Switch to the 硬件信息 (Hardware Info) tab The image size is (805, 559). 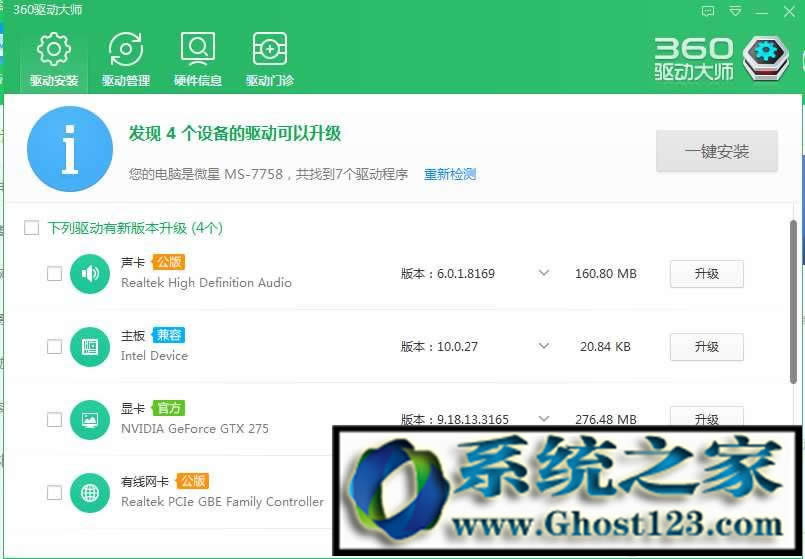[x=197, y=59]
